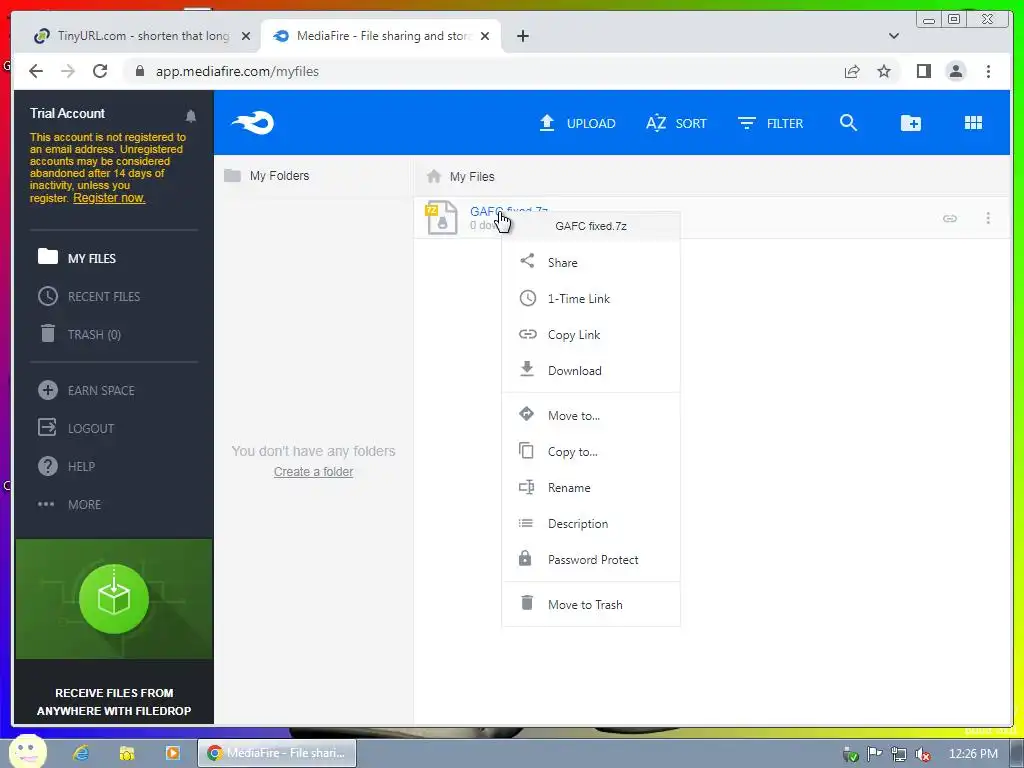
Task: Choose Move to... from context menu
Action: 590,415
